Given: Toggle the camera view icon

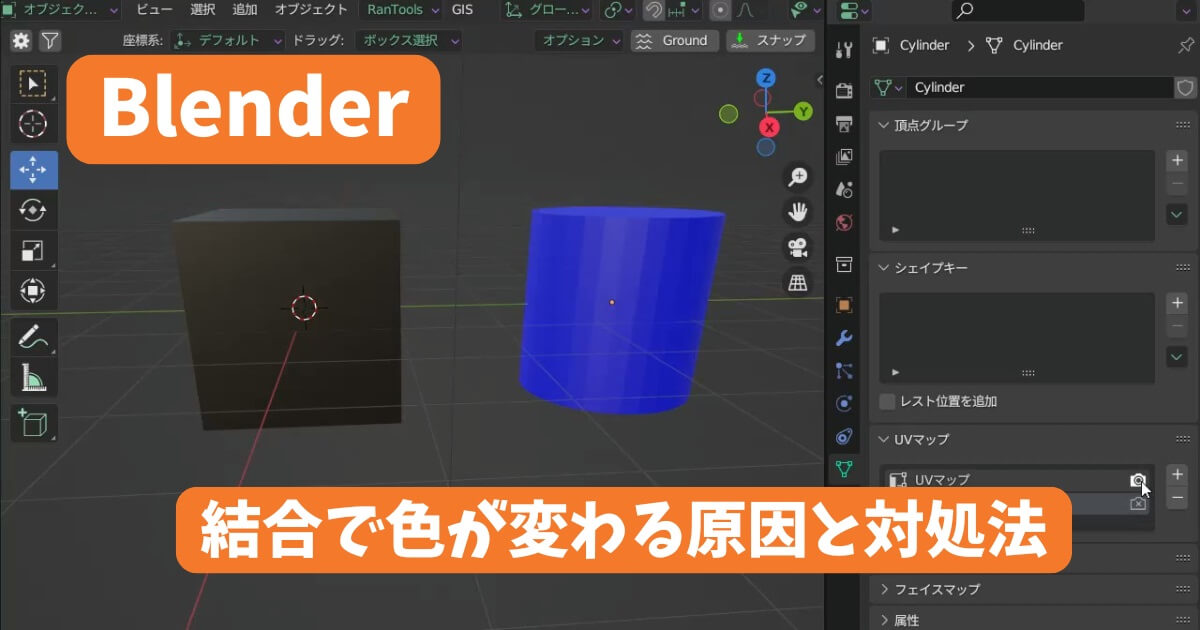Looking at the screenshot, I should click(798, 248).
